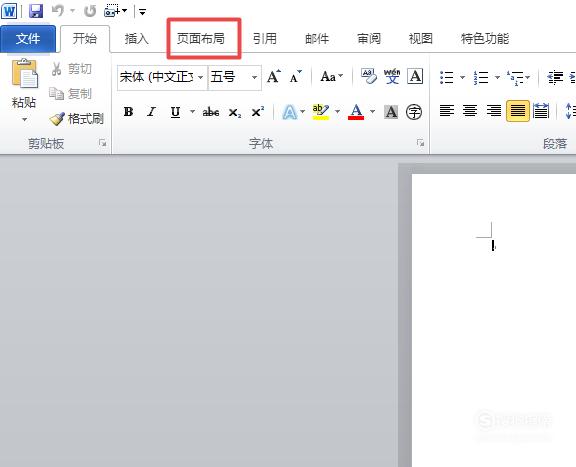Click inside the blank document page
This screenshot has height=467, width=576.
click(494, 320)
